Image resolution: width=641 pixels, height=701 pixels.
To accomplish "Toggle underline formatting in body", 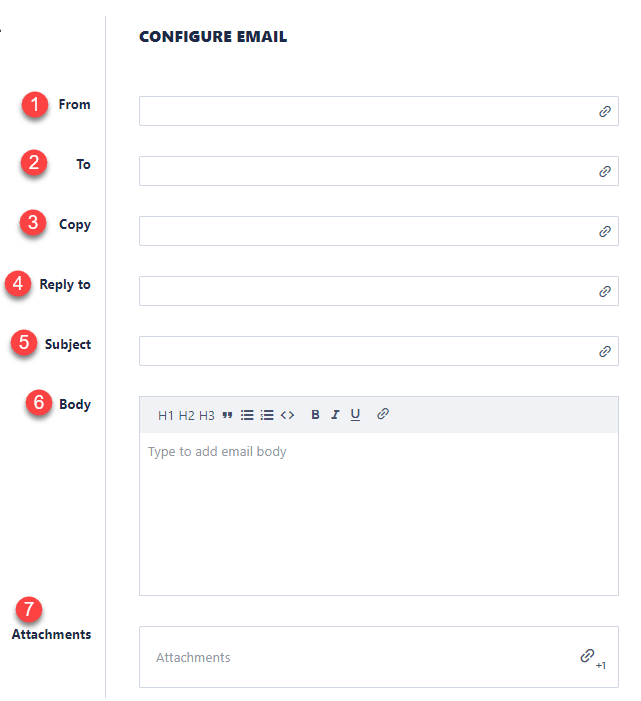I will point(355,415).
